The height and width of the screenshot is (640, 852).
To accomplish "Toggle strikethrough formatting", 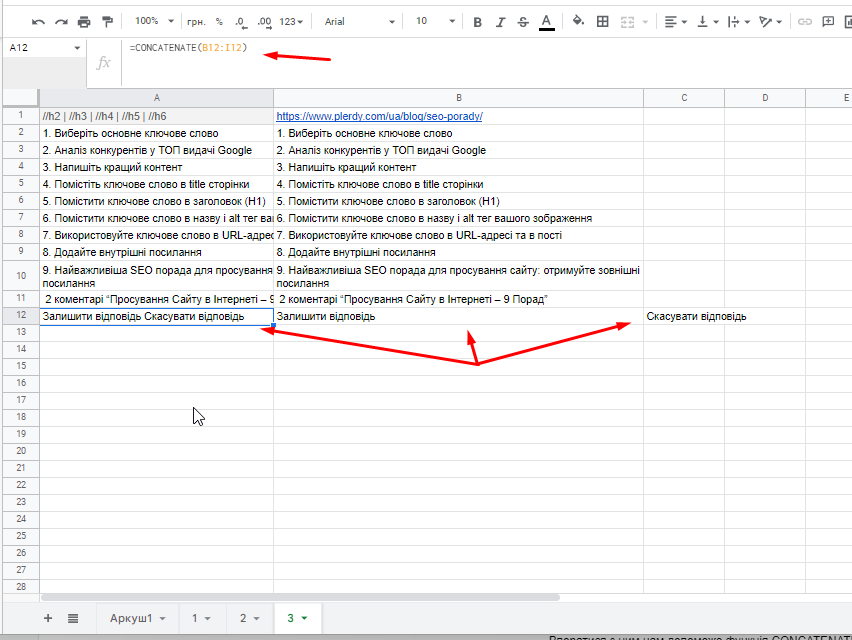I will coord(523,21).
